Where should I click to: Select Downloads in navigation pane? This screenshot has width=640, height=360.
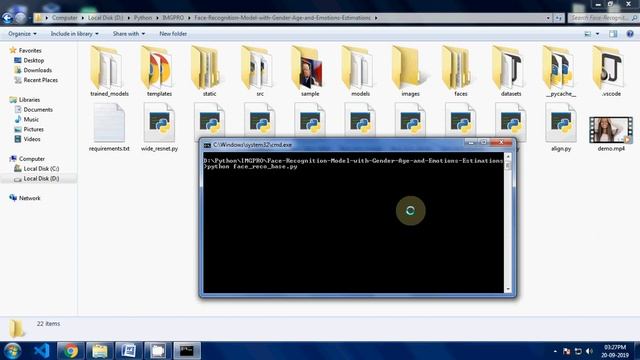click(x=38, y=70)
